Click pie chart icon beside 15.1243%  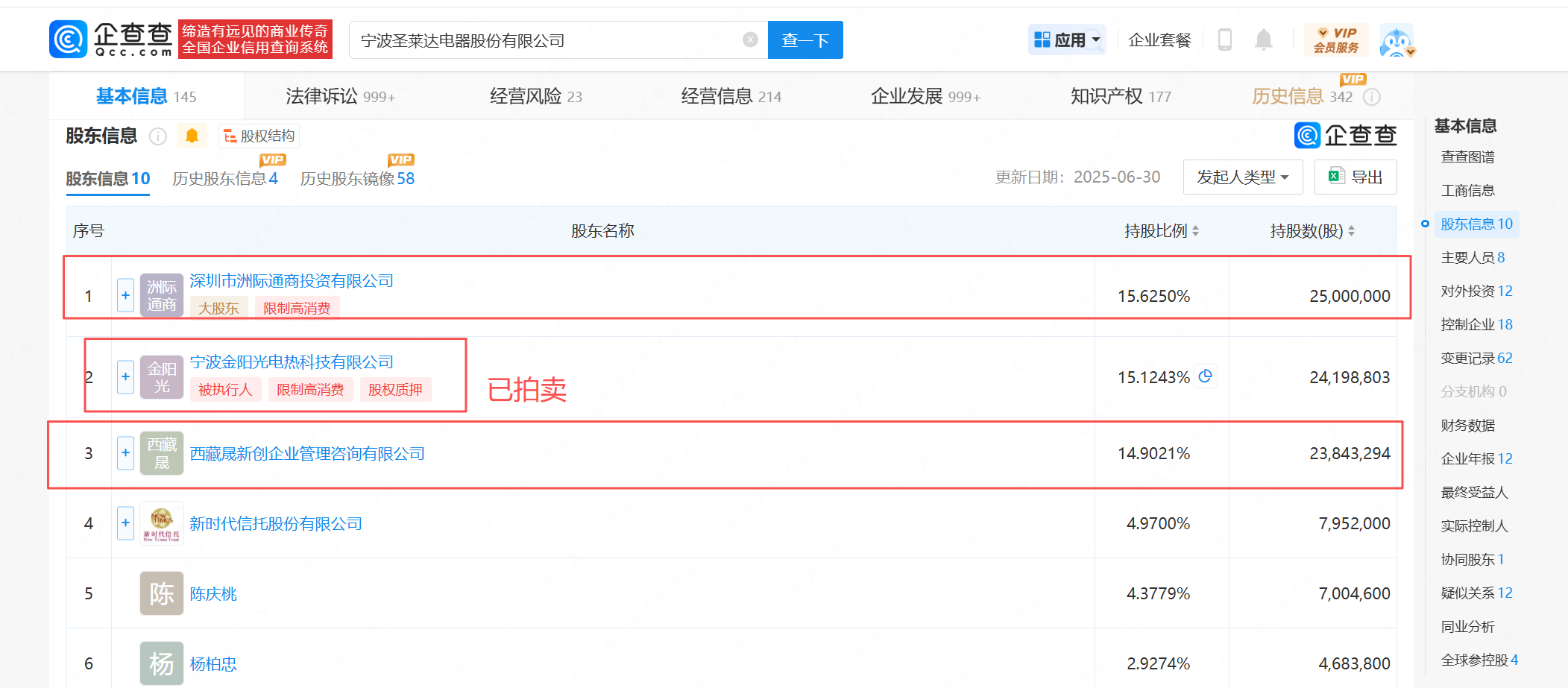click(x=1205, y=376)
